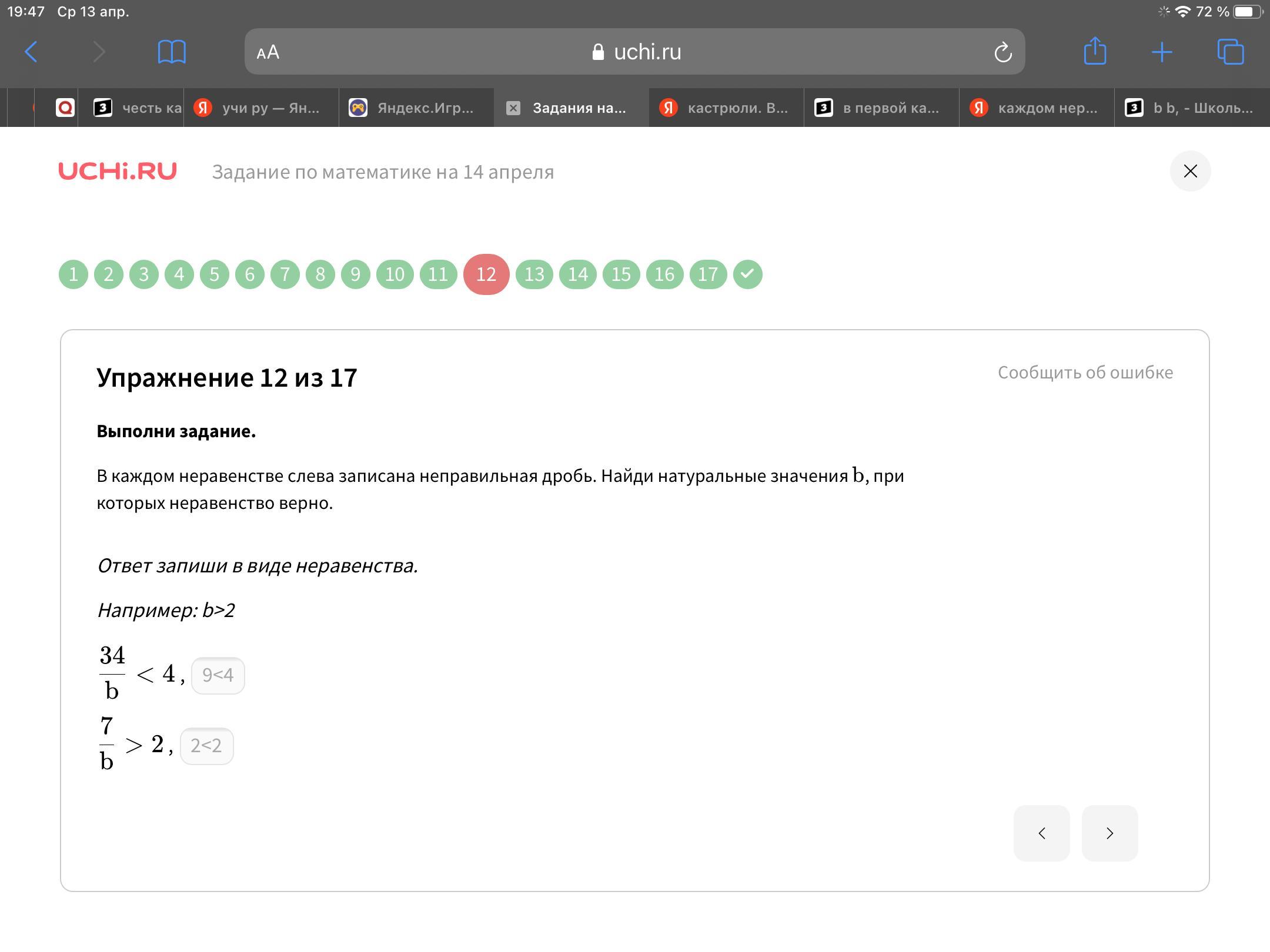Viewport: 1270px width, 952px height.
Task: Go to the next exercise arrow
Action: click(1109, 833)
